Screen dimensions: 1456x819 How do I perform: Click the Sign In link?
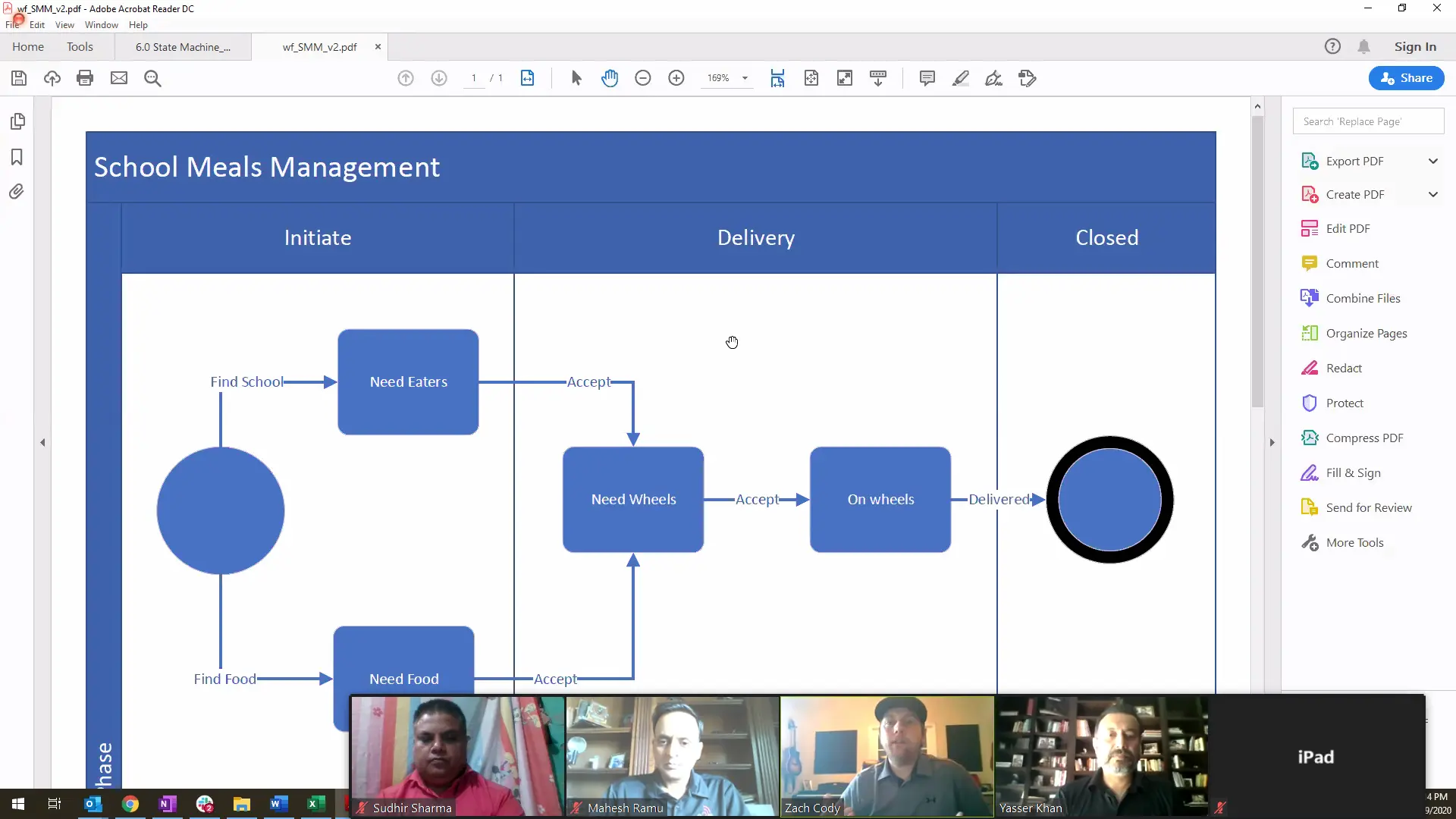tap(1415, 47)
